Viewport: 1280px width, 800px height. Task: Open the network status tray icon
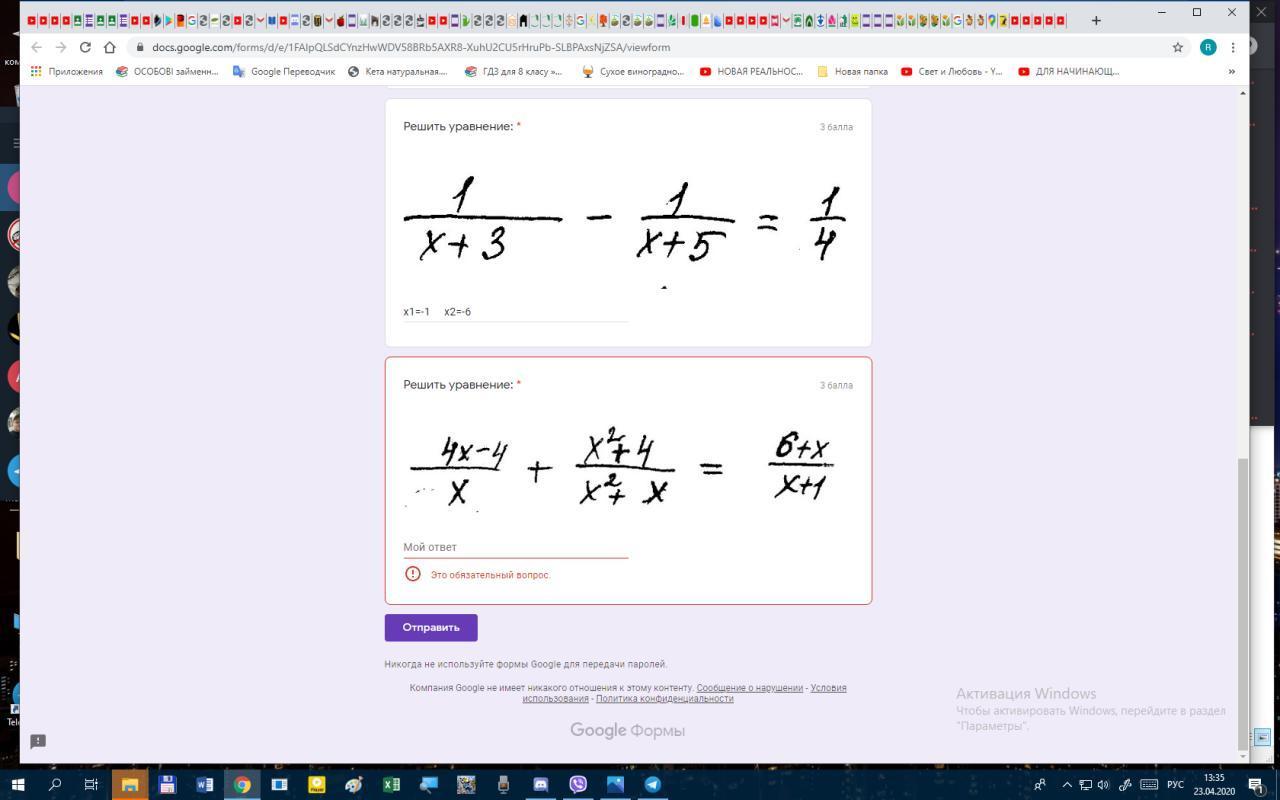pyautogui.click(x=1085, y=785)
